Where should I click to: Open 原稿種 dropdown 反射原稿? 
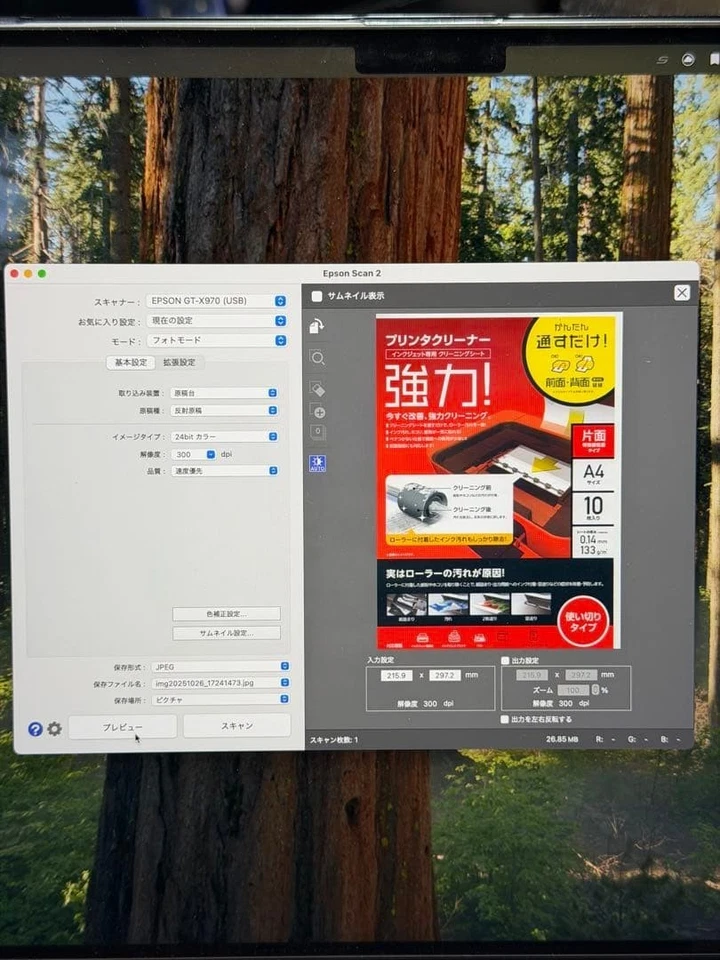click(224, 410)
